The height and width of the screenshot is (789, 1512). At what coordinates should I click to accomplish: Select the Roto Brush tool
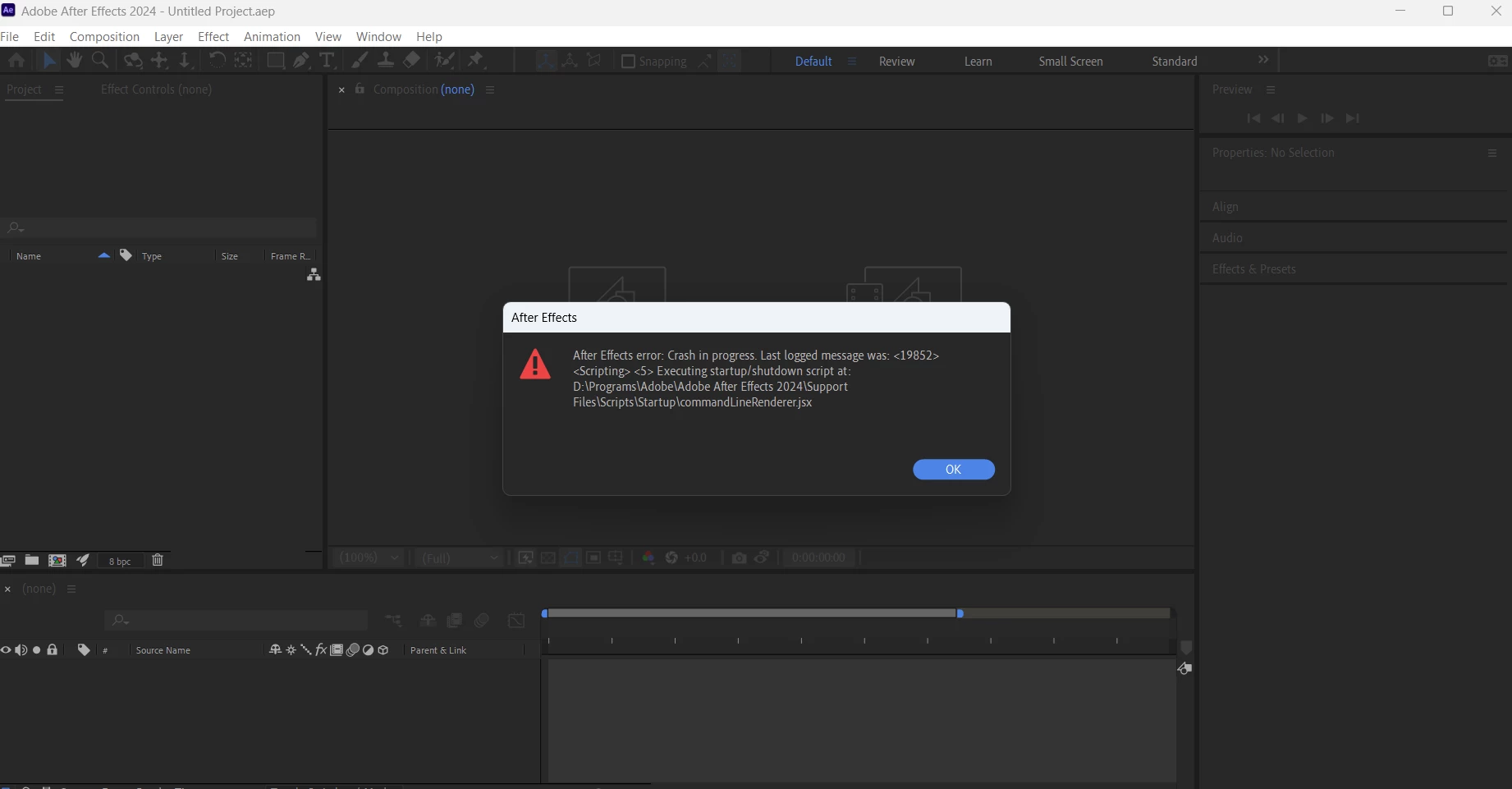[x=444, y=61]
